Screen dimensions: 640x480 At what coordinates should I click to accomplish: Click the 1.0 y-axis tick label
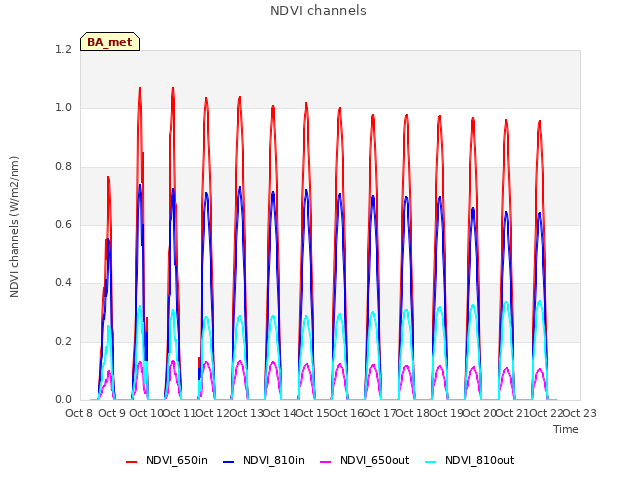point(63,108)
